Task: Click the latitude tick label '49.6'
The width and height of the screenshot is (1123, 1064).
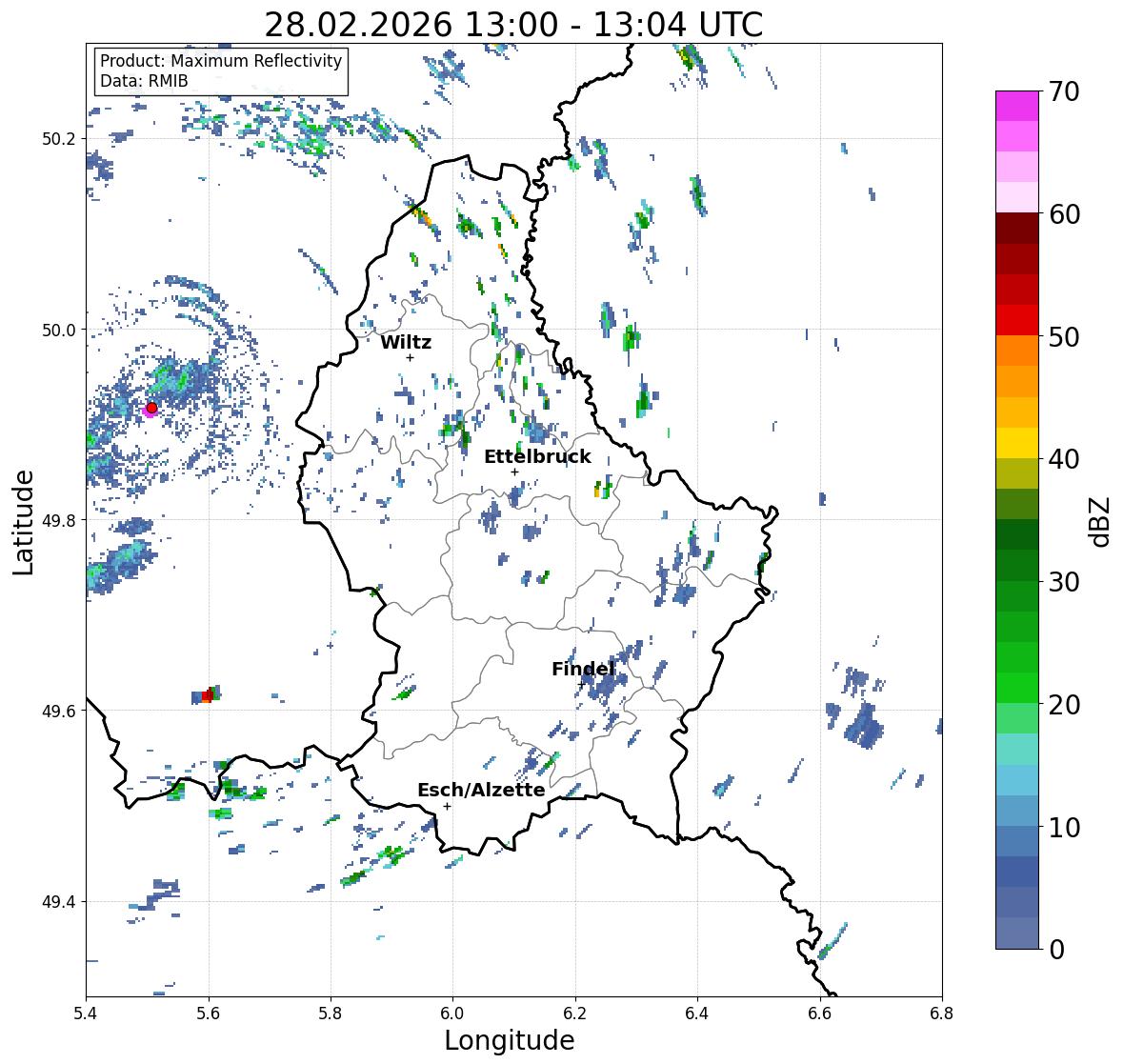Action: [x=59, y=711]
